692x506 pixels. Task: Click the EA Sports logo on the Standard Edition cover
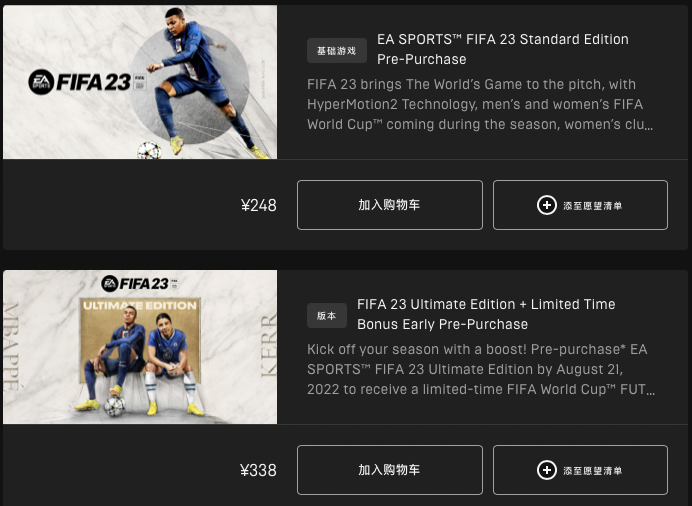(x=41, y=82)
